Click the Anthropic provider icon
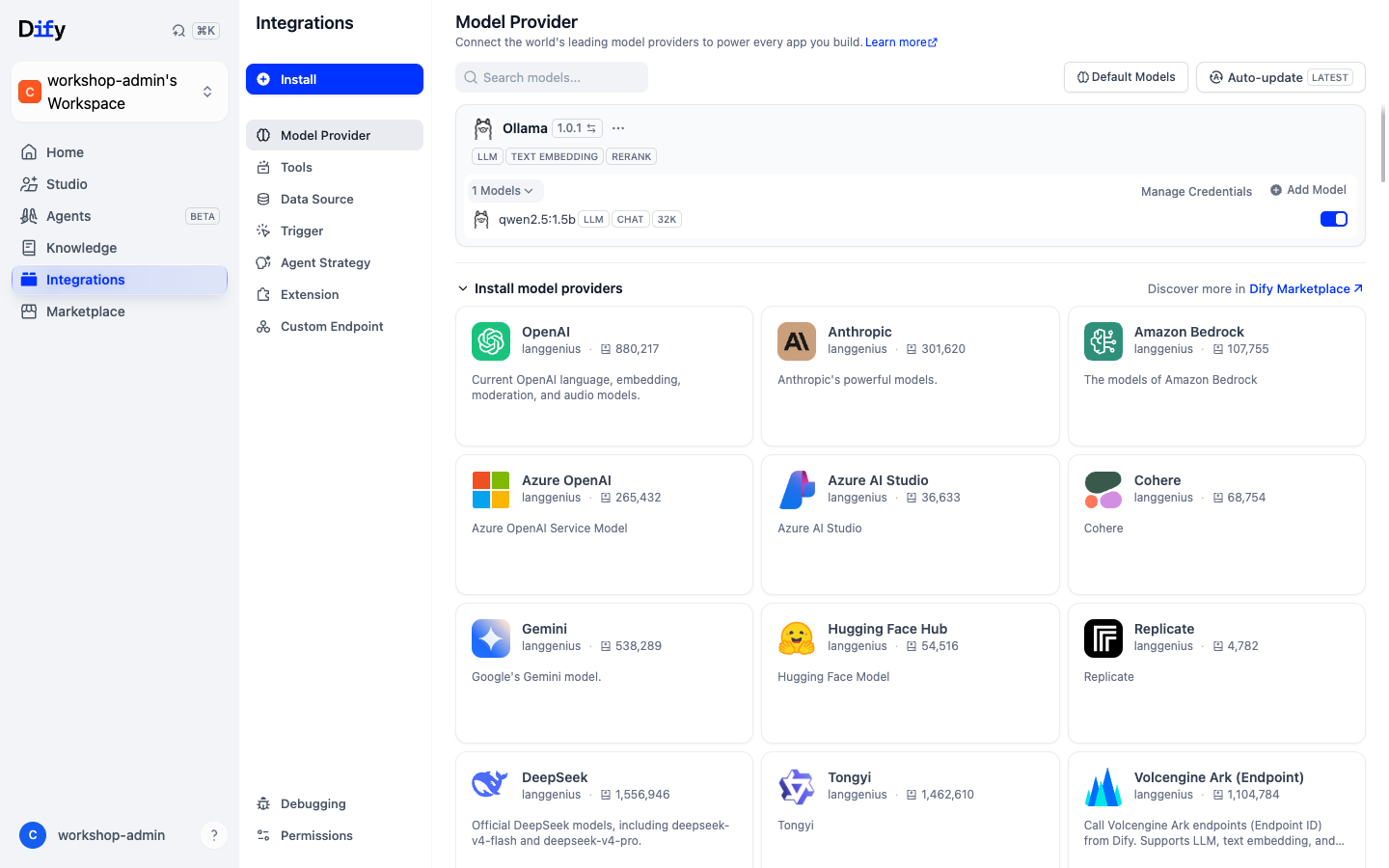The image size is (1389, 868). pos(797,341)
